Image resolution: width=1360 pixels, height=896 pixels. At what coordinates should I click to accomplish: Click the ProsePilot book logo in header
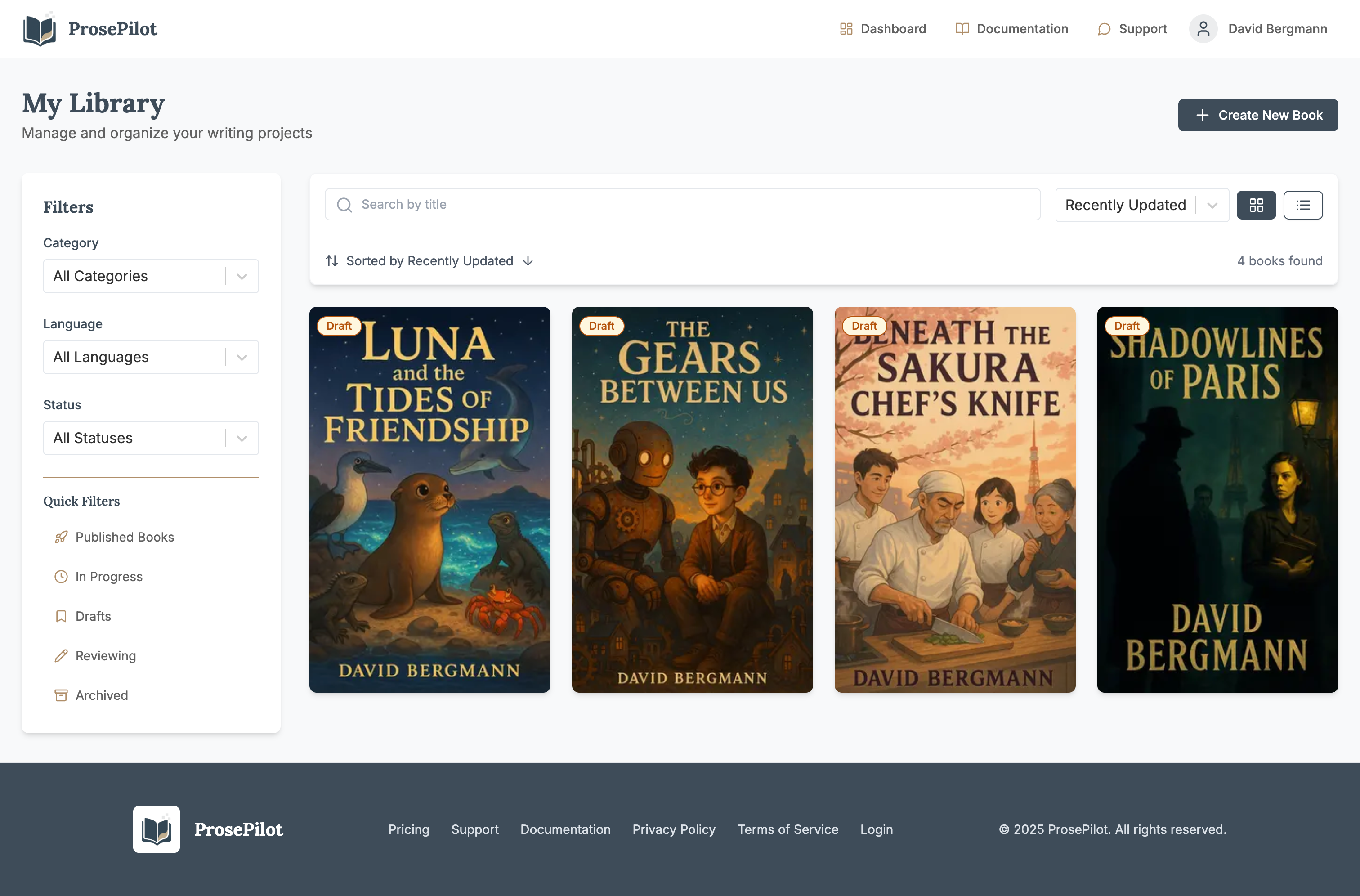[x=40, y=29]
